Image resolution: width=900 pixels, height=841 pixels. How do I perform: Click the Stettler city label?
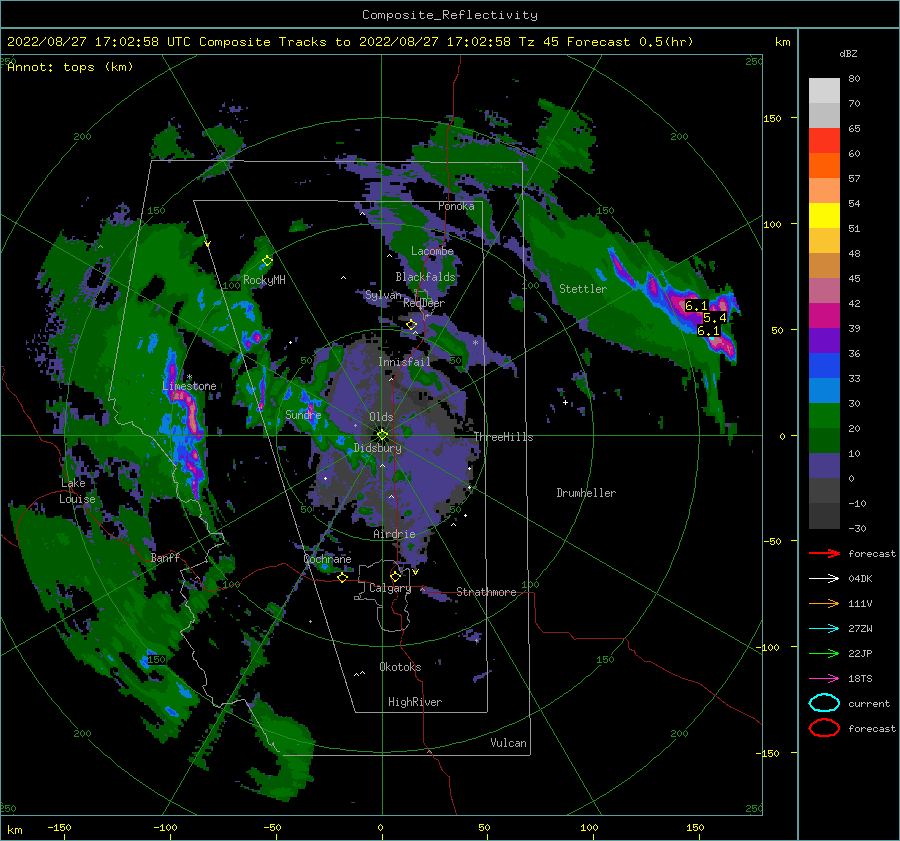tap(583, 289)
